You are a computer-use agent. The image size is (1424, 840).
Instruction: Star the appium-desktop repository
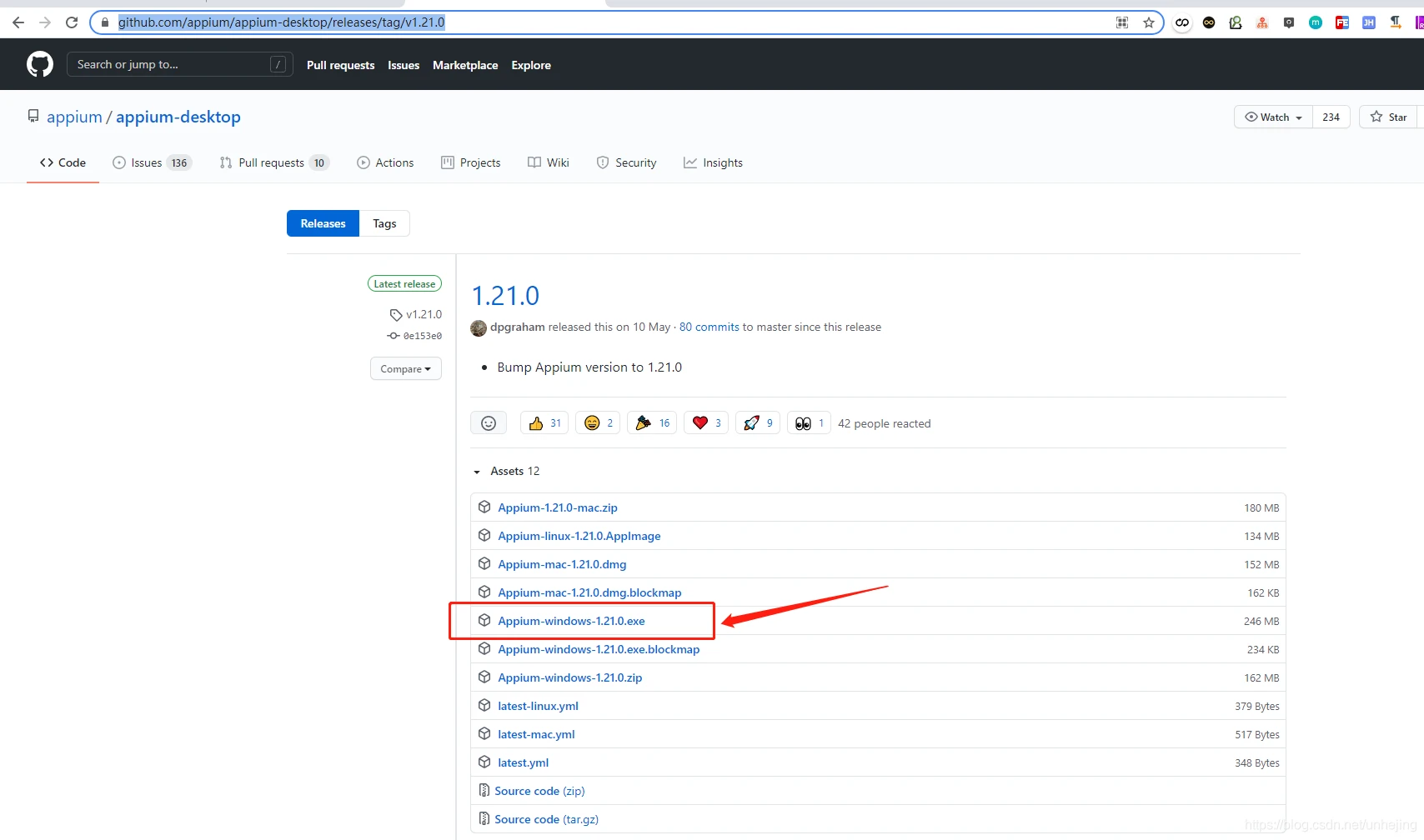[x=1389, y=117]
